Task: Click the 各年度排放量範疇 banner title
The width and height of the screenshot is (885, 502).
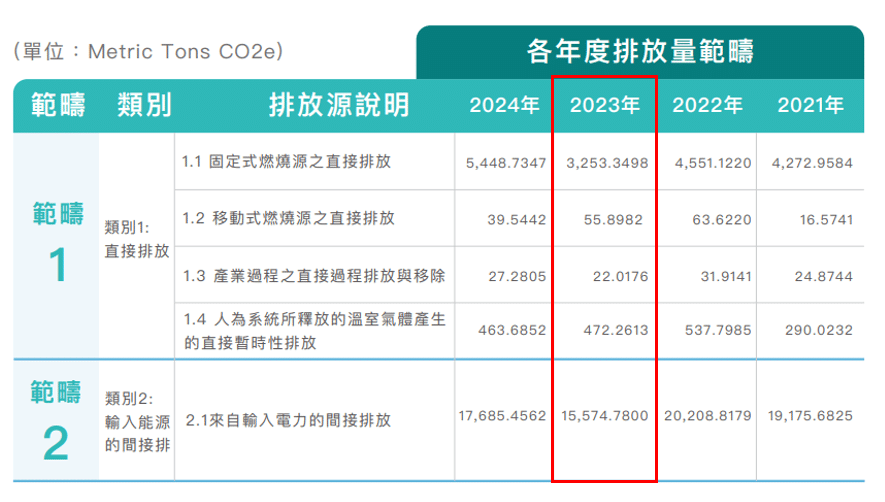Action: click(640, 51)
